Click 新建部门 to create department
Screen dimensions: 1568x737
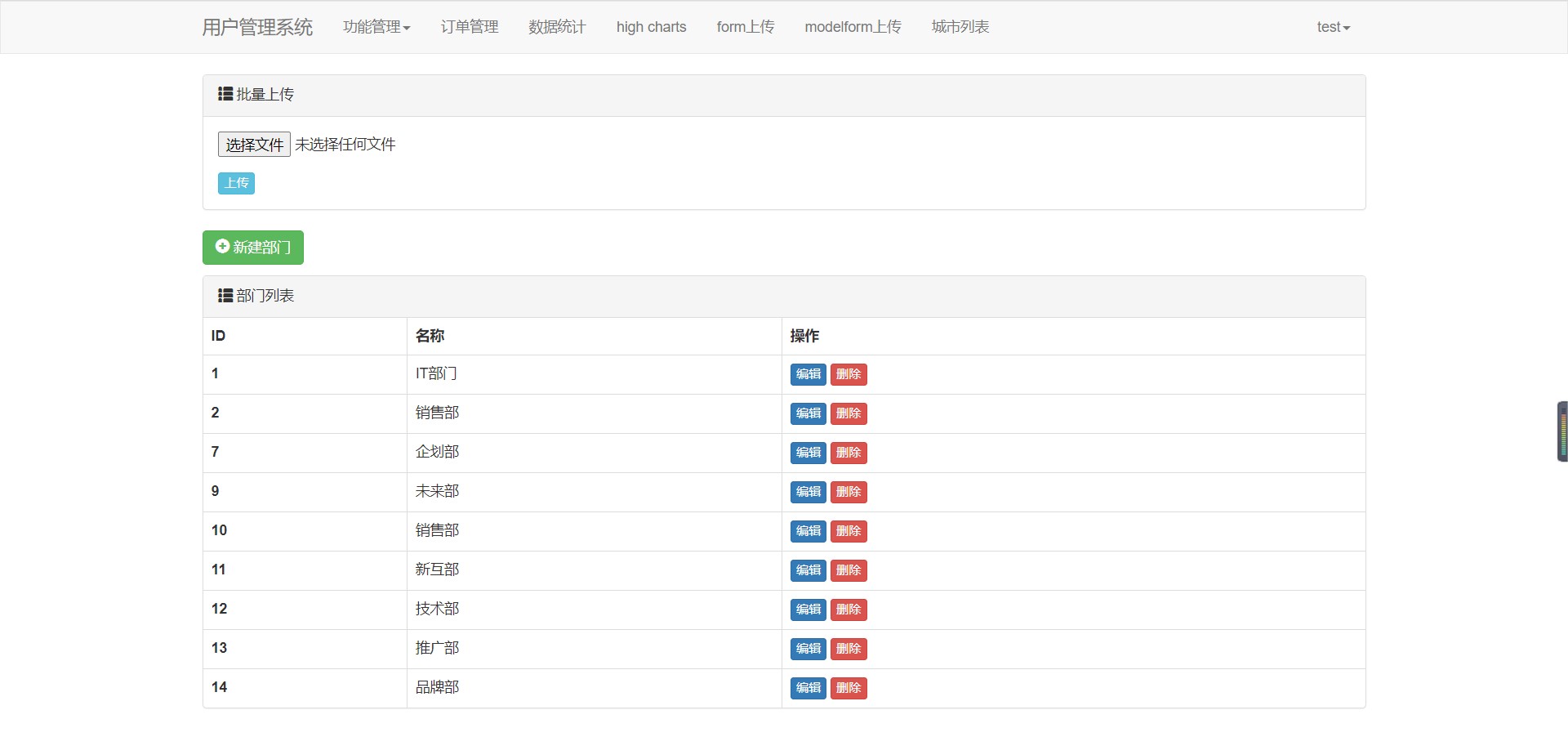tap(252, 247)
